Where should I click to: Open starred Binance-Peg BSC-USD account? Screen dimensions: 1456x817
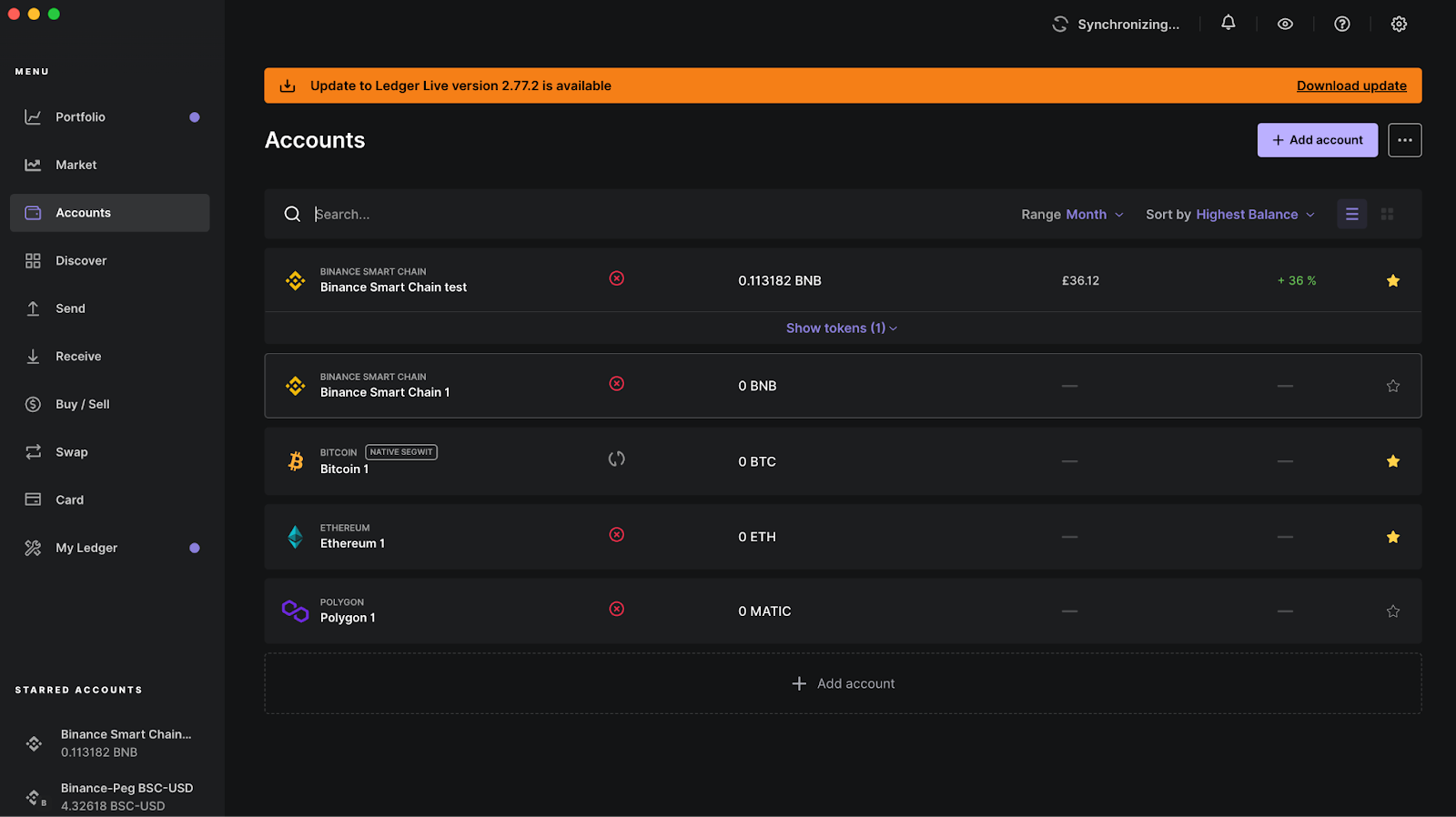point(110,797)
